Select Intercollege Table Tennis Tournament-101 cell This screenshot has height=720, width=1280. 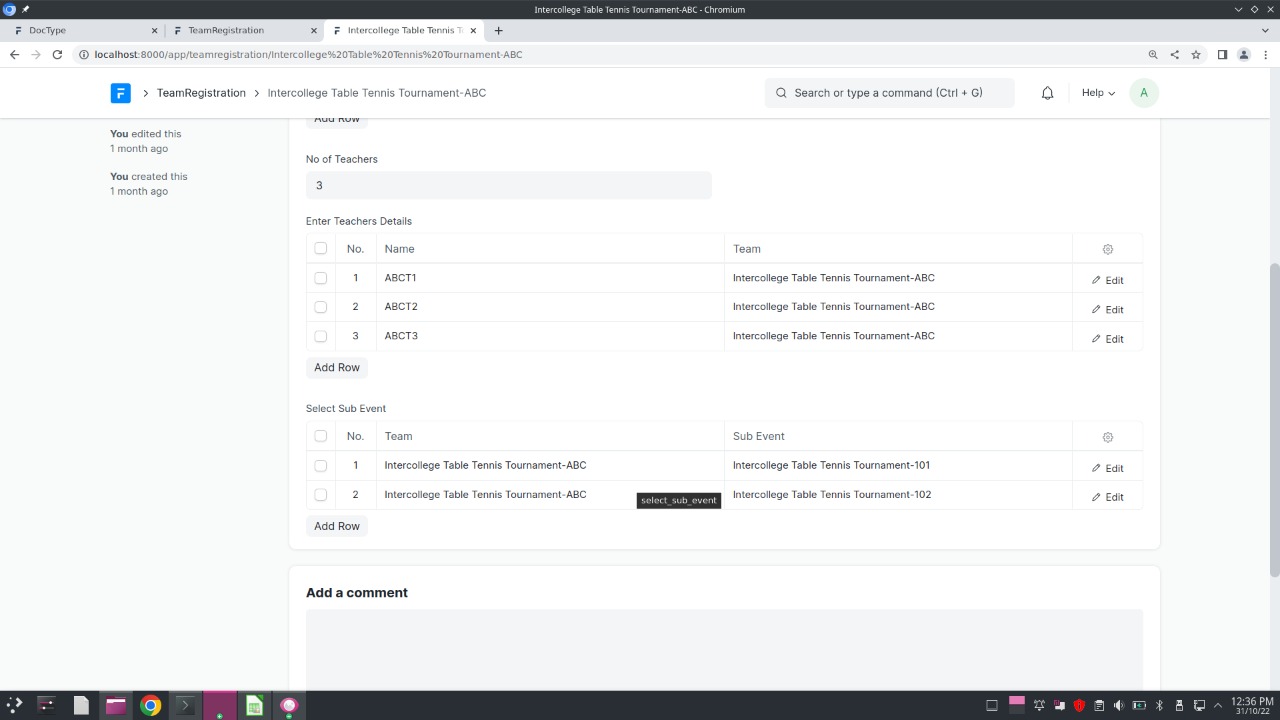click(898, 465)
